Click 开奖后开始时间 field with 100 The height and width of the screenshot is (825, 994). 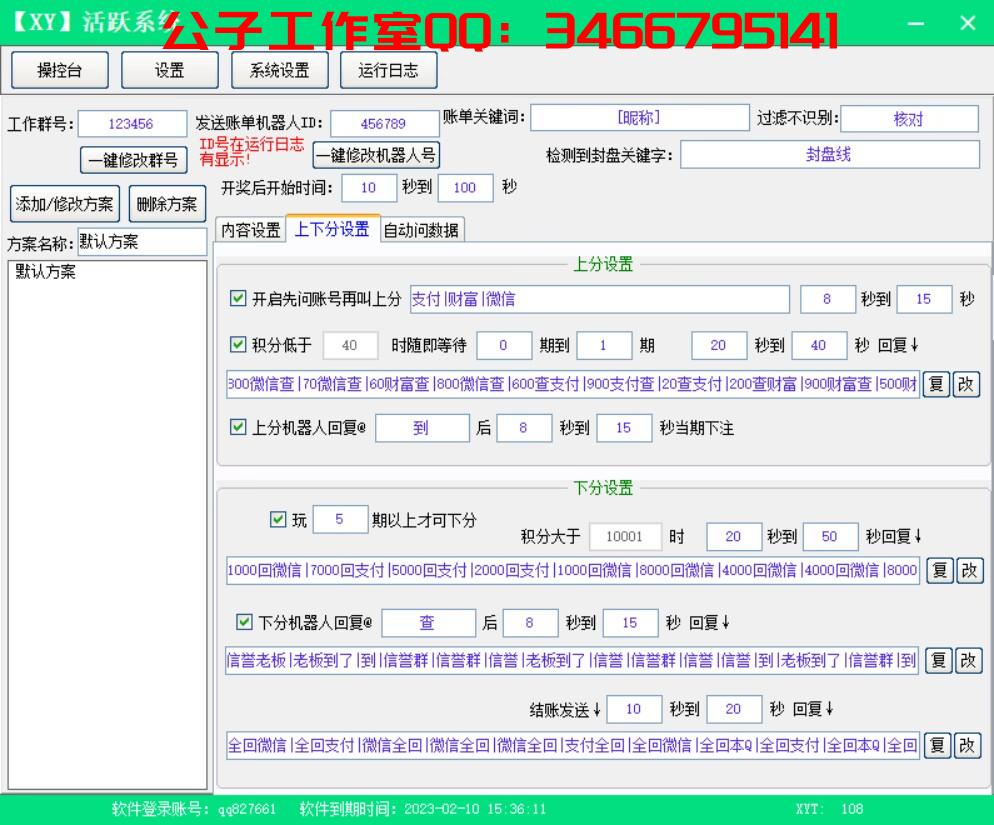pos(465,188)
